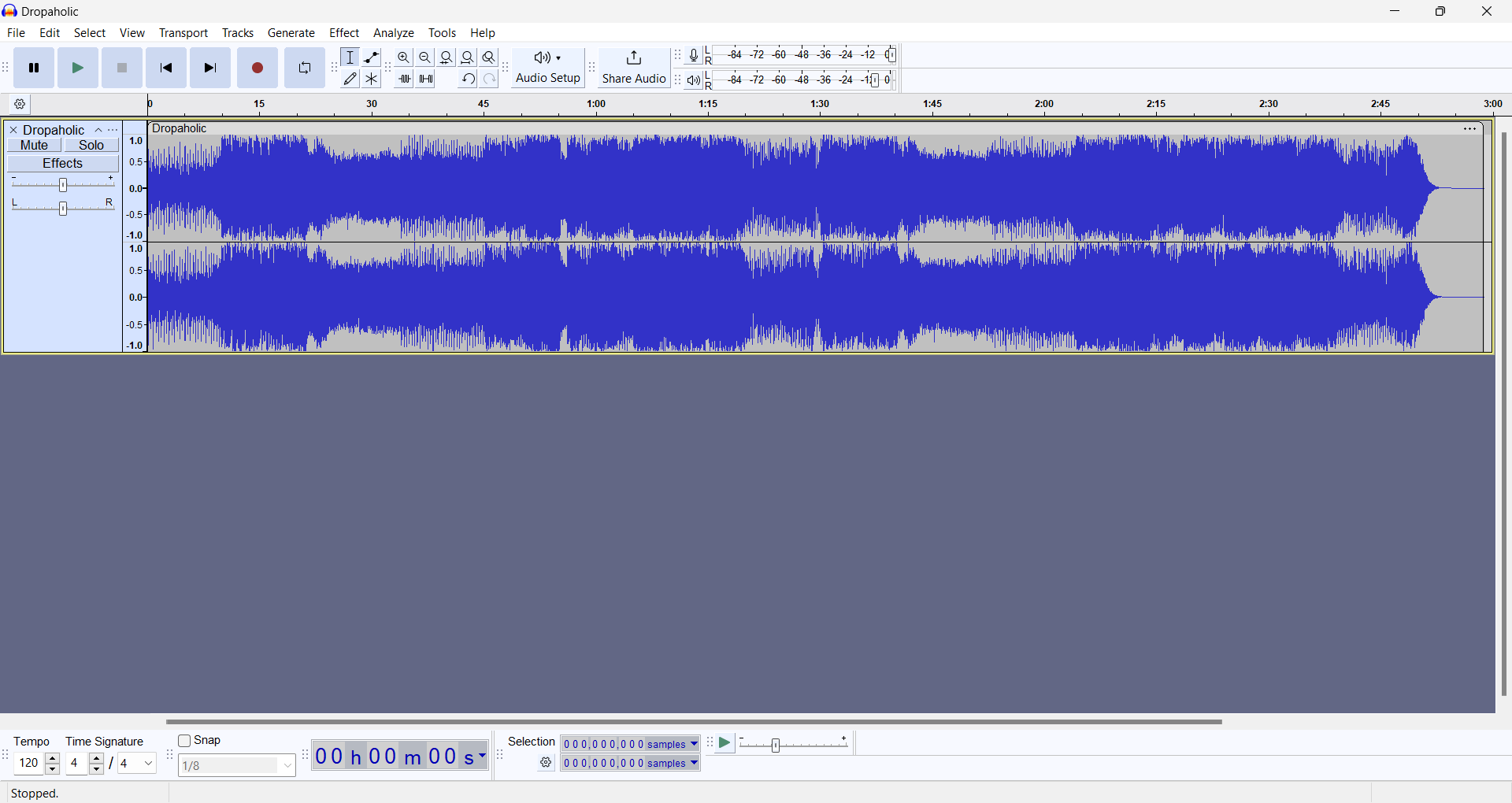Viewport: 1512px width, 803px height.
Task: Click the Tempo value field
Action: pyautogui.click(x=30, y=764)
